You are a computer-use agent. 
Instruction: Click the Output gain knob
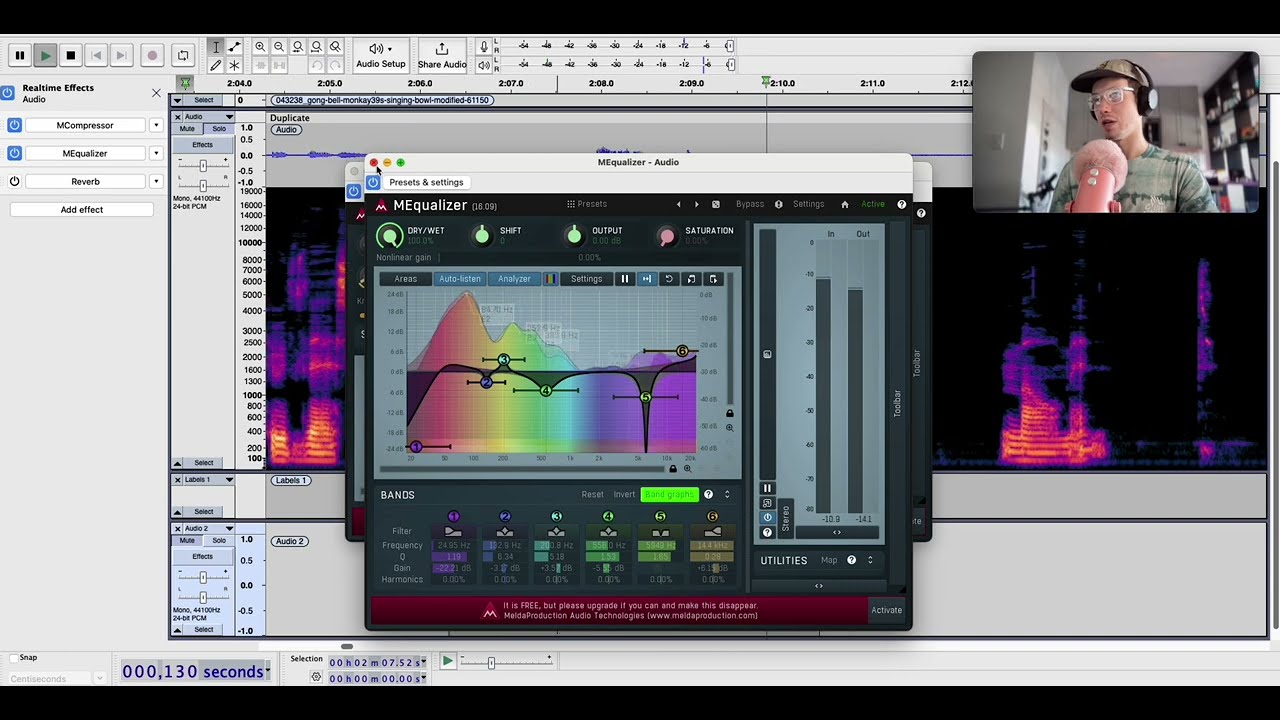[x=574, y=235]
